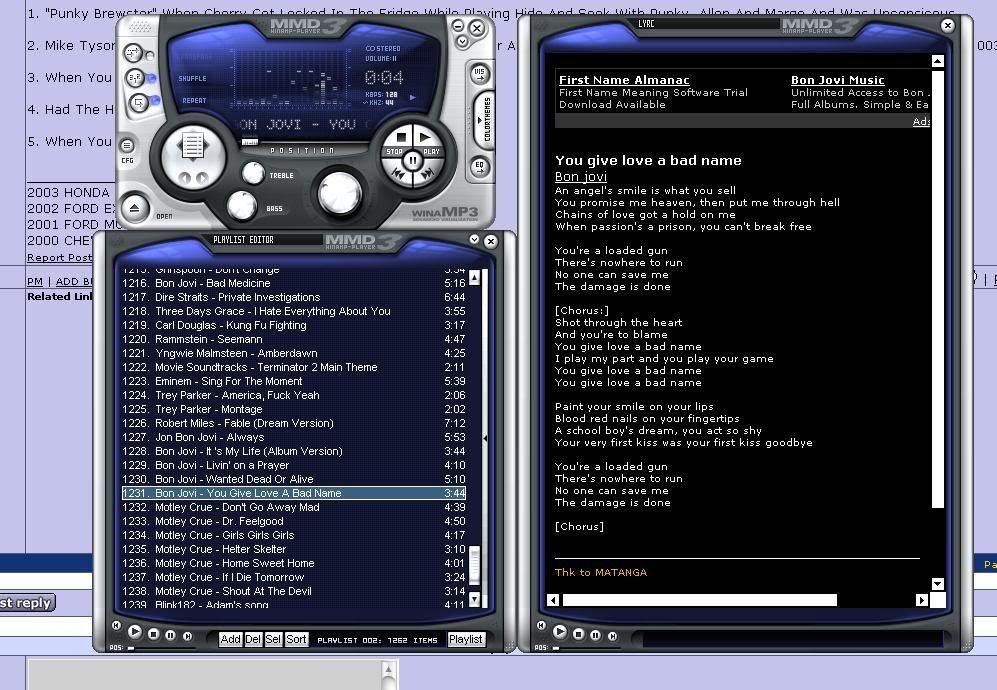Click Sel button in playlist editor
Screen dimensions: 997x690
[x=273, y=639]
